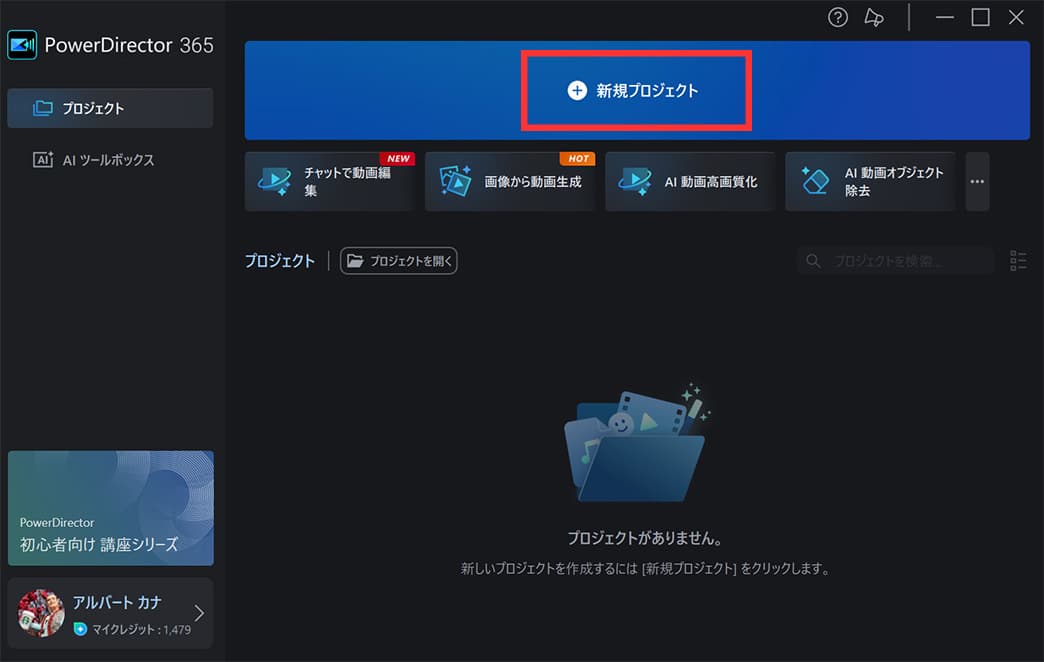
Task: Start AI 動画高画質化 tool
Action: point(690,181)
